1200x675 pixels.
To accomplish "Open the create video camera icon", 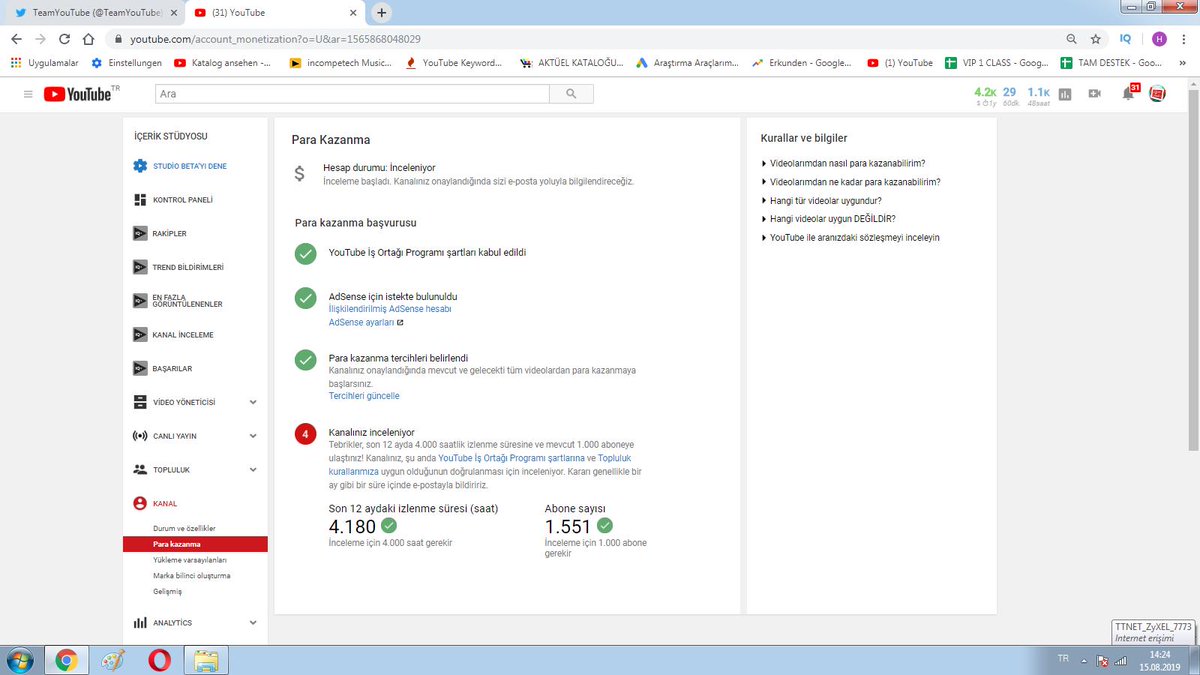I will (1095, 94).
